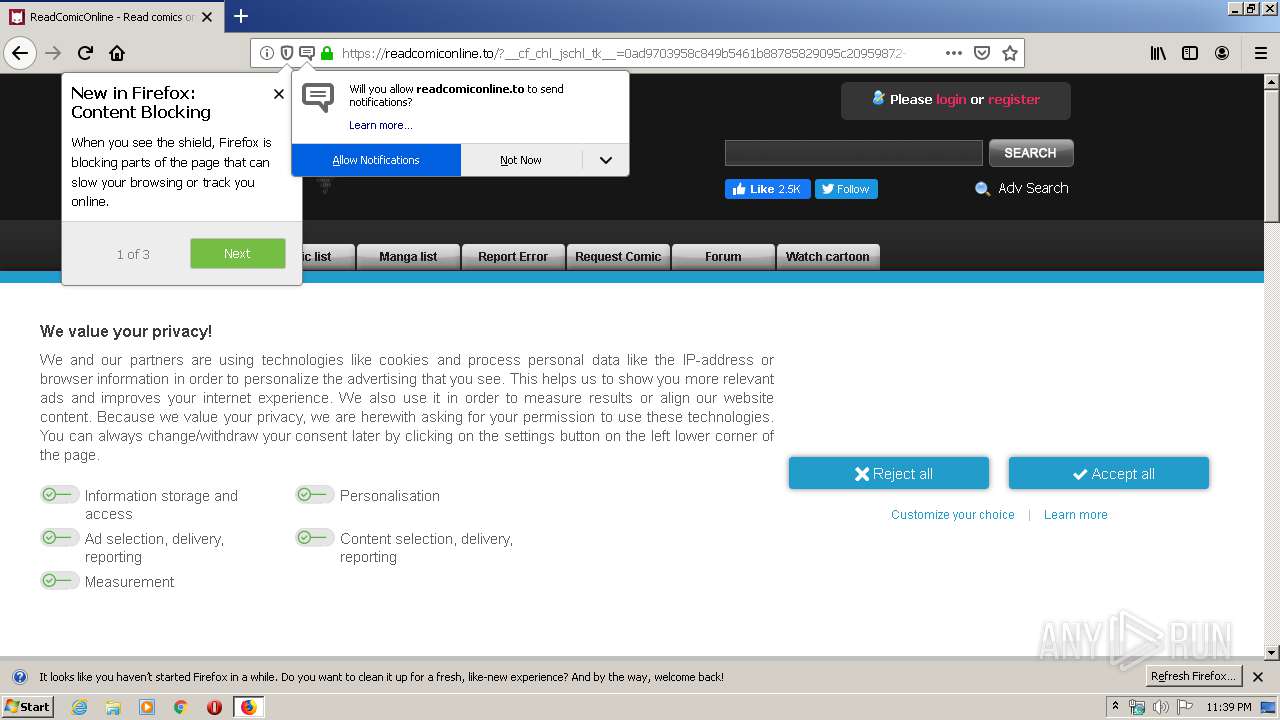The image size is (1280, 720).
Task: Click the register link
Action: [x=1014, y=99]
